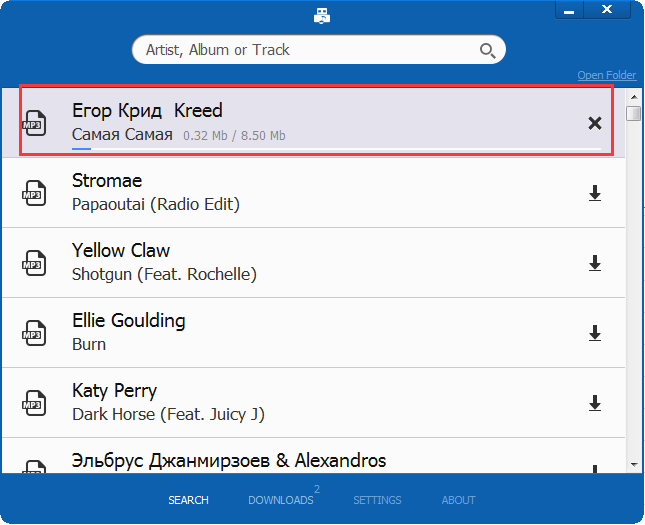Click the Самая Самая download progress bar
This screenshot has width=645, height=525.
[336, 149]
